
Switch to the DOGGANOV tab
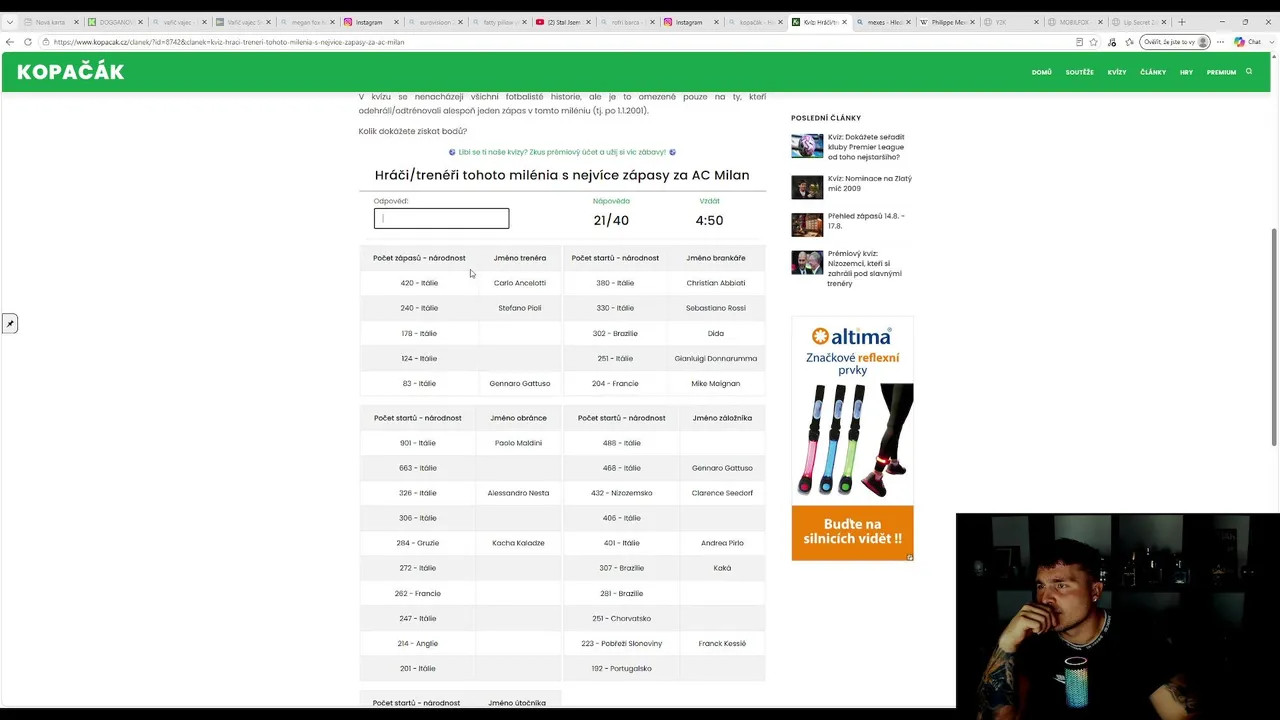tap(115, 22)
